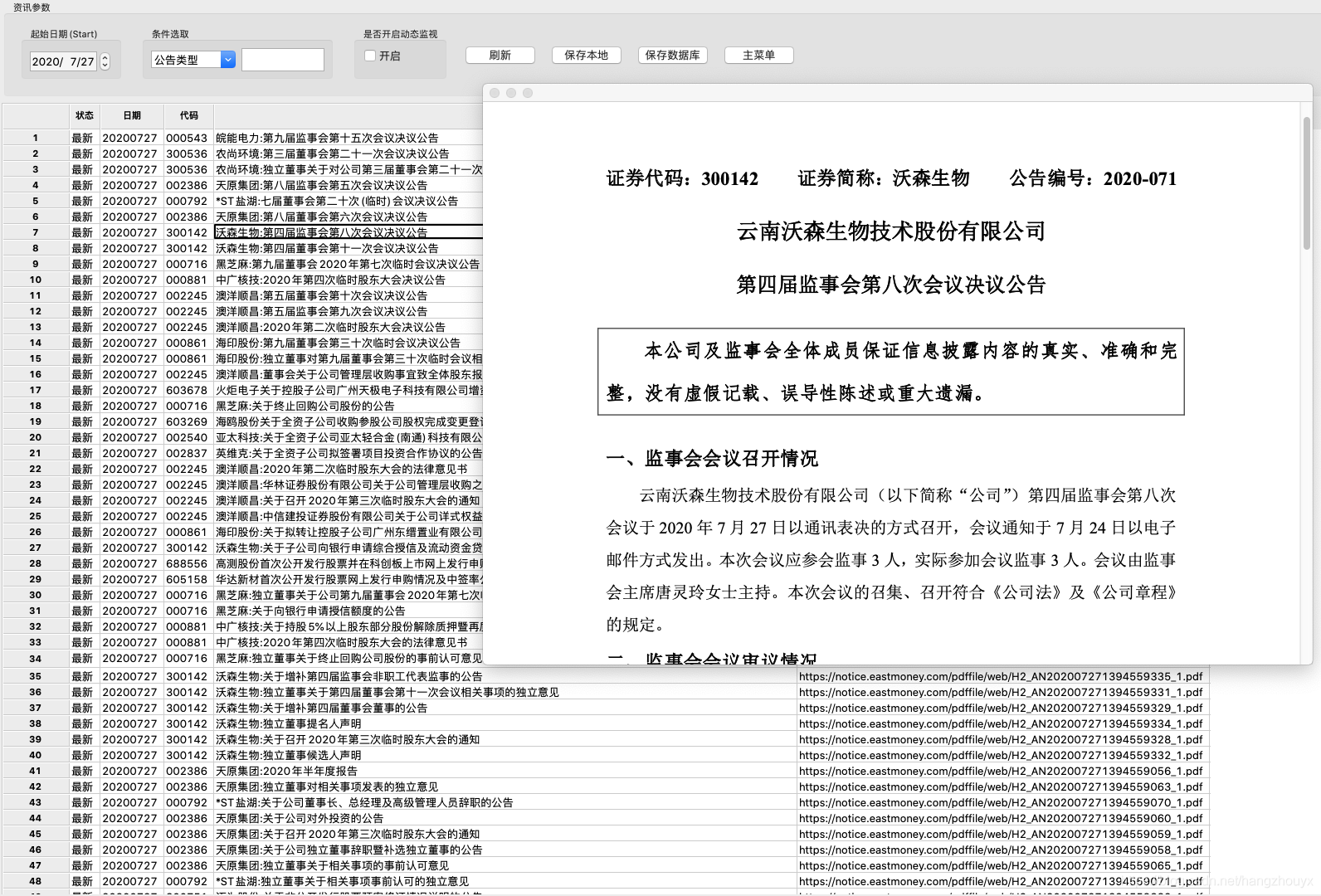Click row 43 PDF link ending 559070_1.pdf
Image resolution: width=1321 pixels, height=896 pixels.
(x=1001, y=802)
